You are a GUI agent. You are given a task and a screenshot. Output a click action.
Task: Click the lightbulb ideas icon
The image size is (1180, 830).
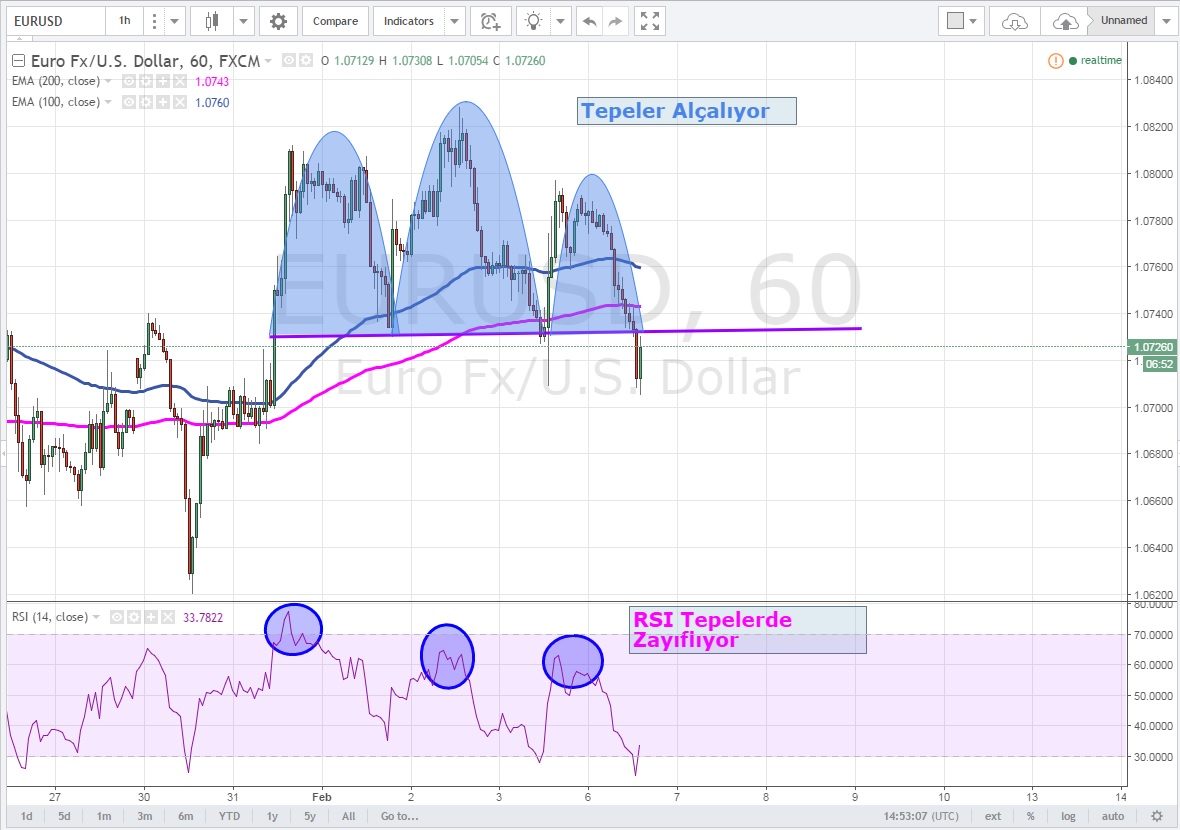click(x=535, y=21)
